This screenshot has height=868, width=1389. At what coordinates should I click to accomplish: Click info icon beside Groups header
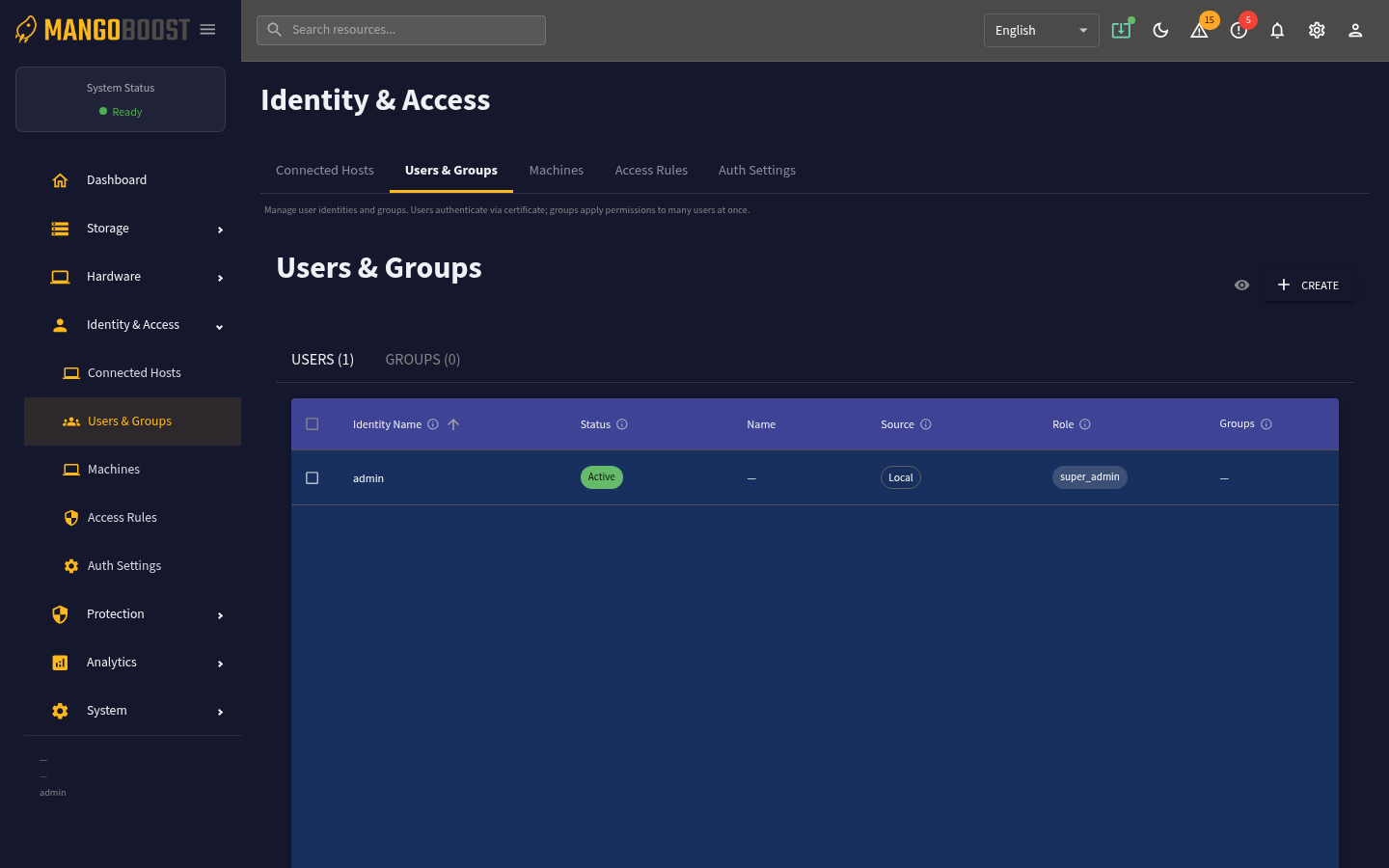[1266, 424]
